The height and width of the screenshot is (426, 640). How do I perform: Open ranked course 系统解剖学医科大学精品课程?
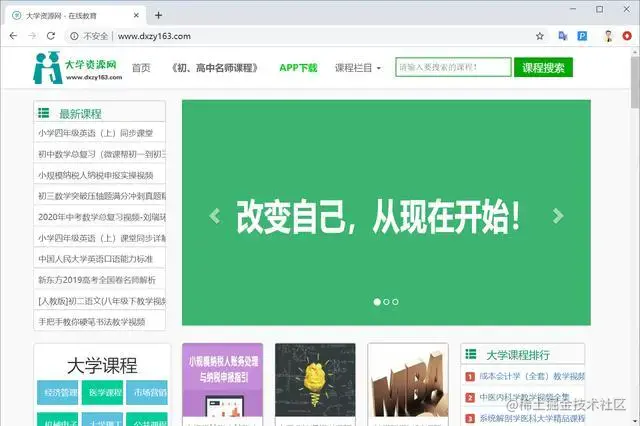(532, 418)
